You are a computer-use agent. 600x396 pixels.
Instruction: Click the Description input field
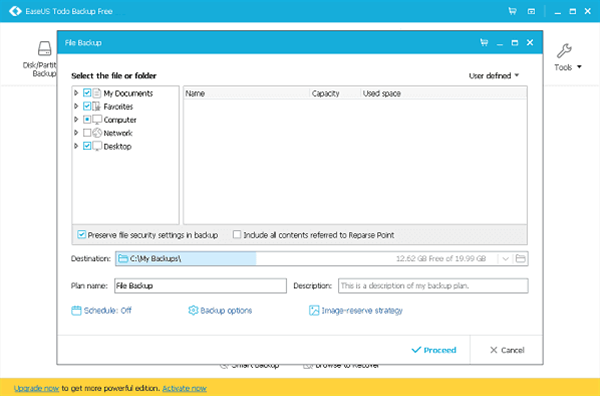(433, 286)
